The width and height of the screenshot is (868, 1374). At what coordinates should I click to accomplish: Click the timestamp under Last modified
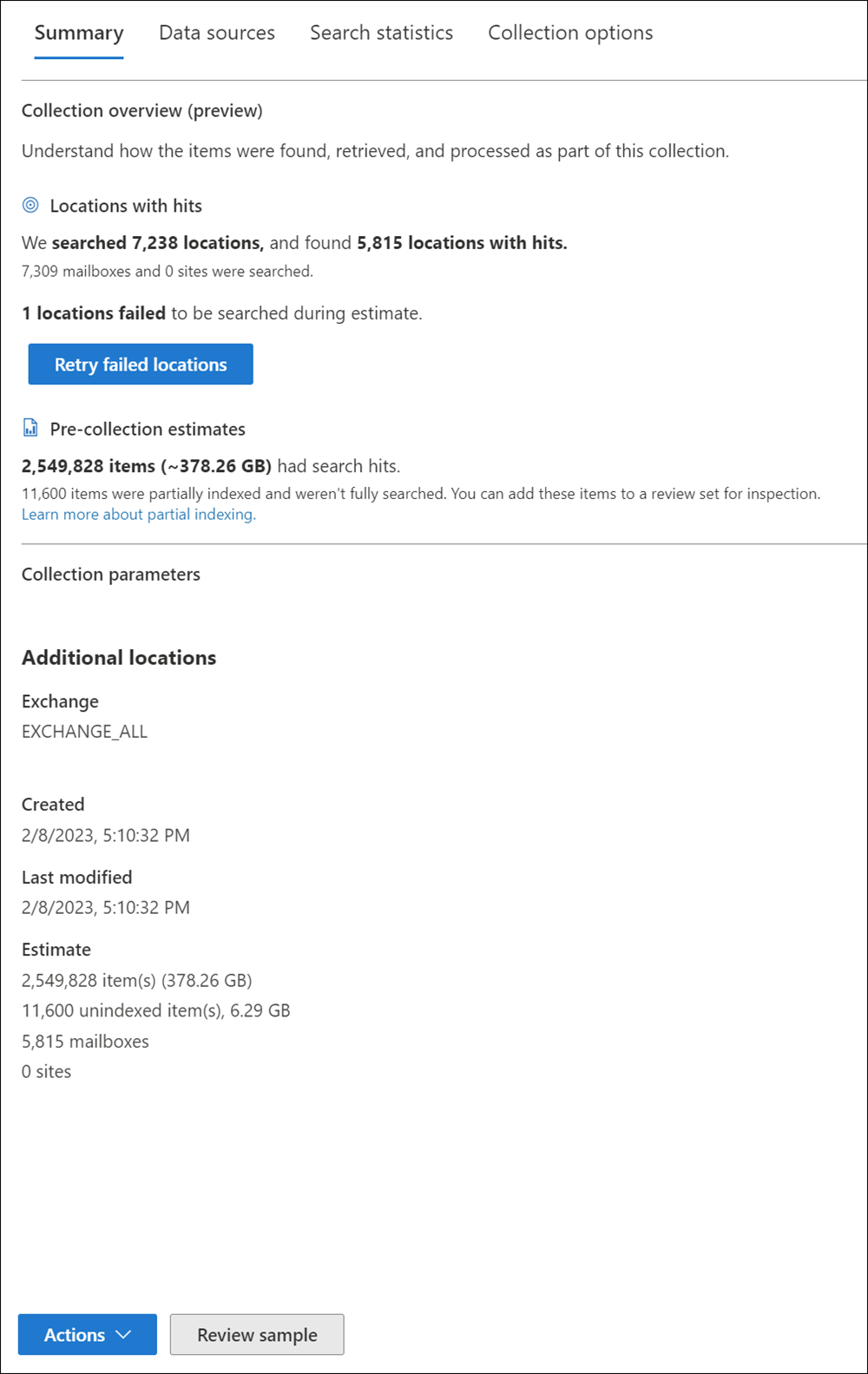coord(106,907)
